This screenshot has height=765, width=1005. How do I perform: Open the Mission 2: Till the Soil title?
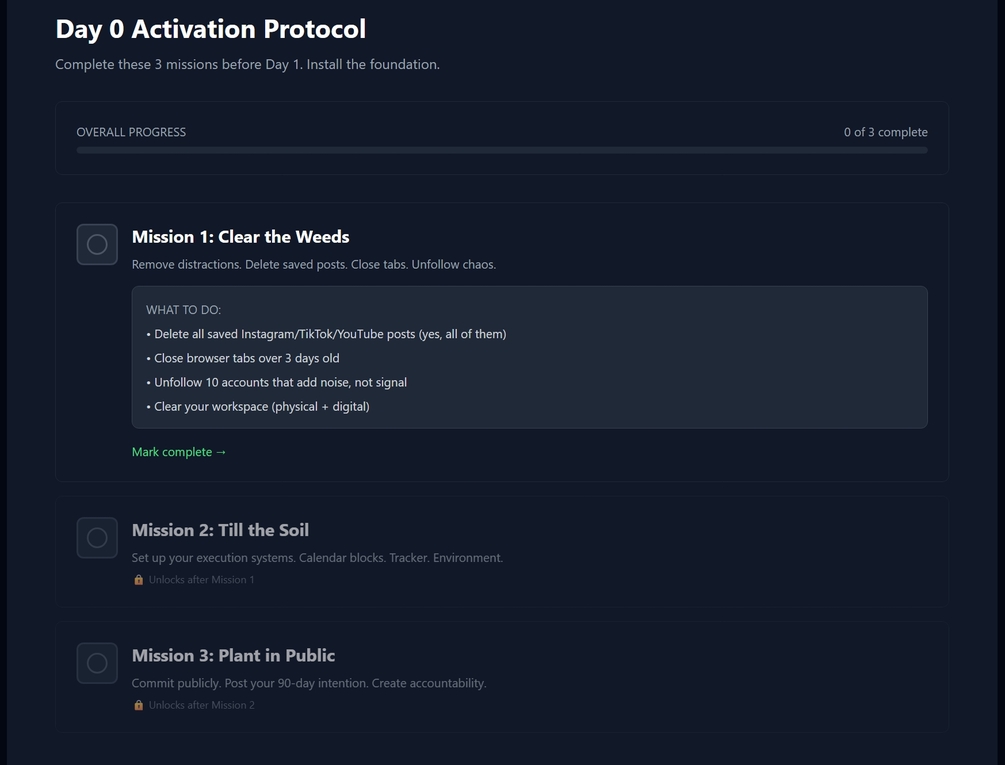pos(220,530)
